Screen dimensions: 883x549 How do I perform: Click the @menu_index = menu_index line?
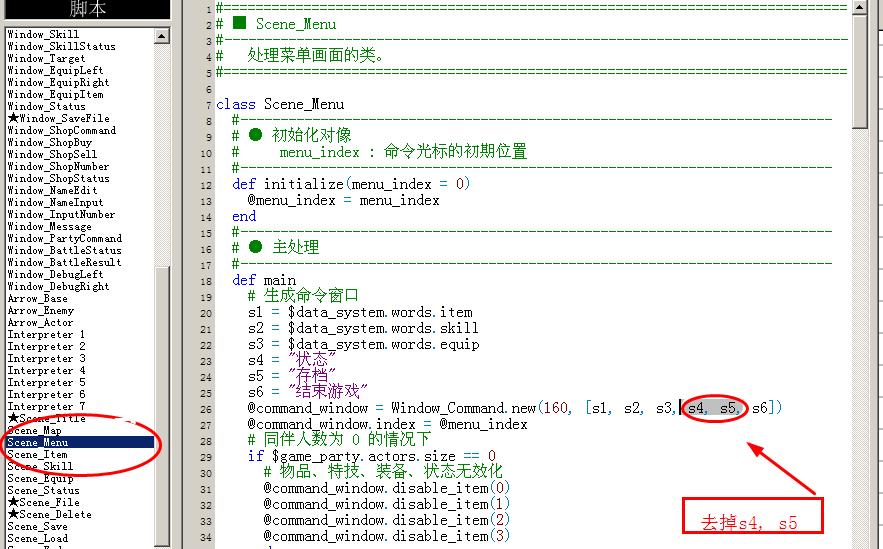[x=344, y=200]
